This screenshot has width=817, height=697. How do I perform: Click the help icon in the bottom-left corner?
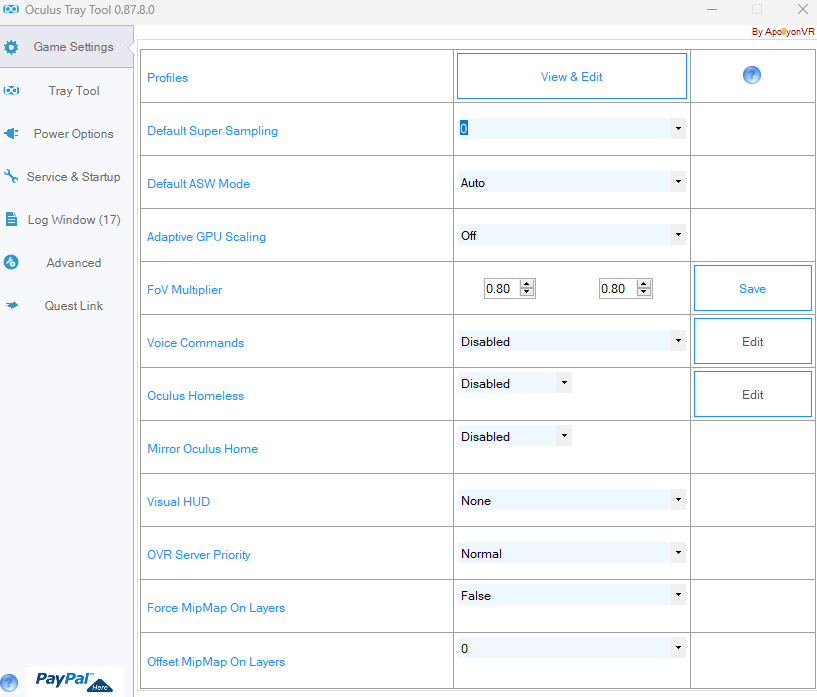(9, 682)
